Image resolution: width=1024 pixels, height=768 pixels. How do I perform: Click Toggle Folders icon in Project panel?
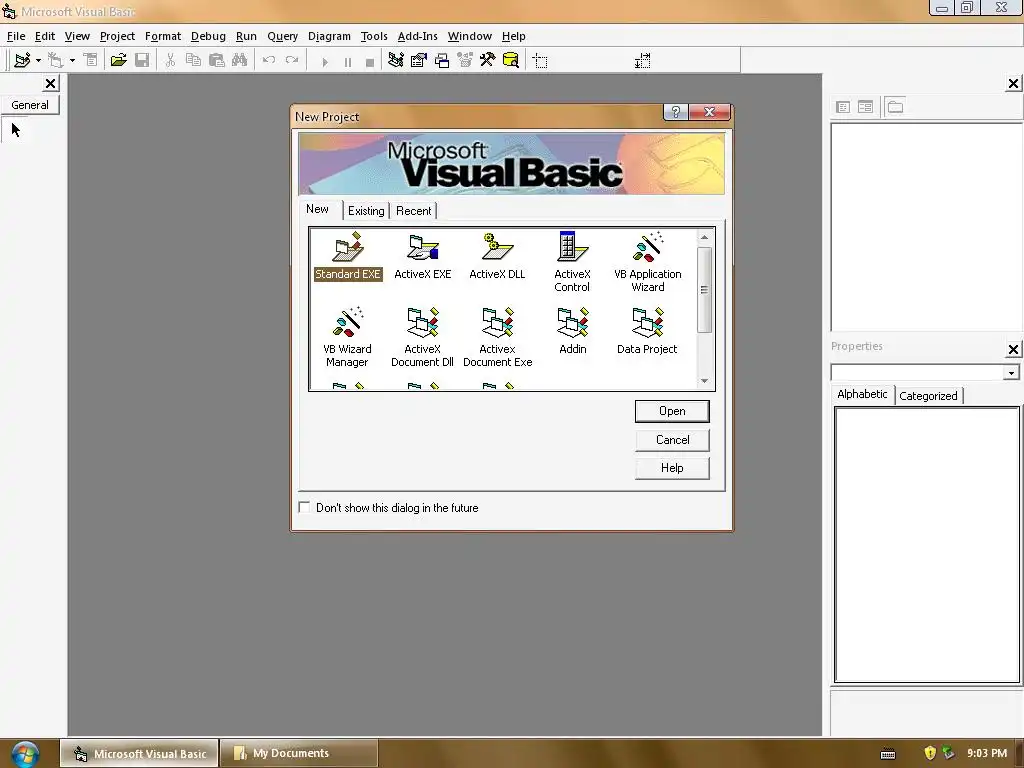point(895,106)
